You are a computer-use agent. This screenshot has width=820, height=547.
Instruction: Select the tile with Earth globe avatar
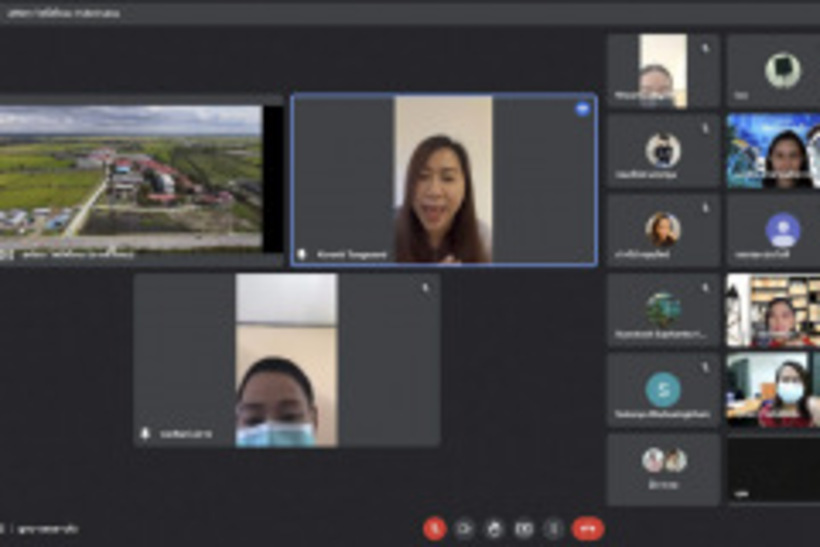pyautogui.click(x=663, y=310)
